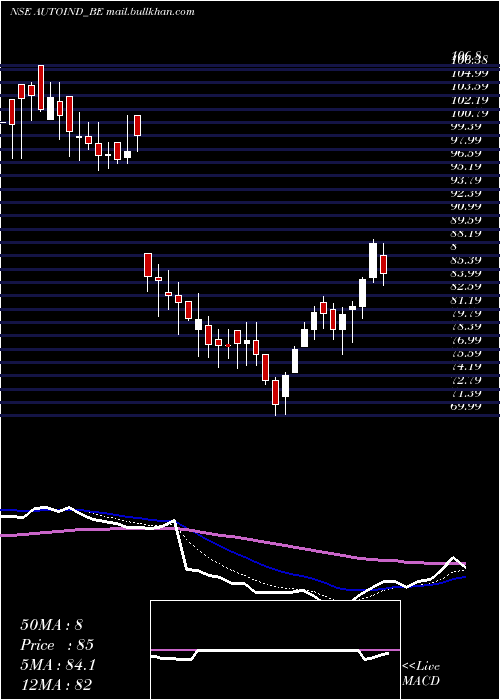Select the 103.59 price axis label
500x700 pixels.
coord(471,87)
